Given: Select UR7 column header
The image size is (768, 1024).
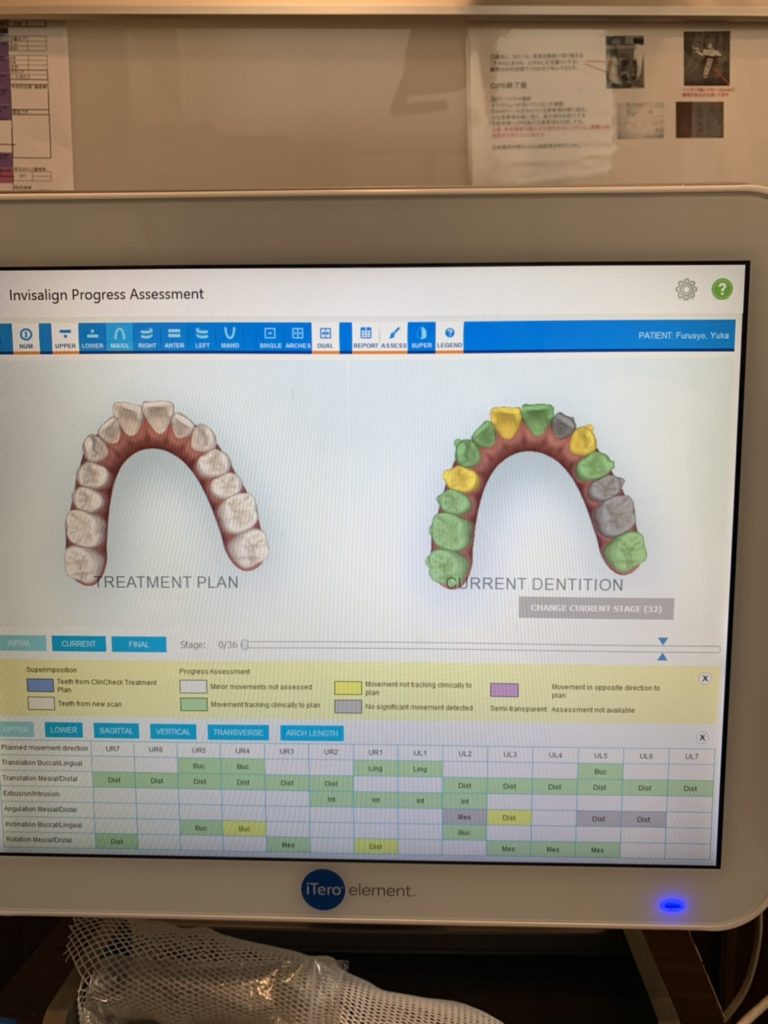Looking at the screenshot, I should pos(113,749).
